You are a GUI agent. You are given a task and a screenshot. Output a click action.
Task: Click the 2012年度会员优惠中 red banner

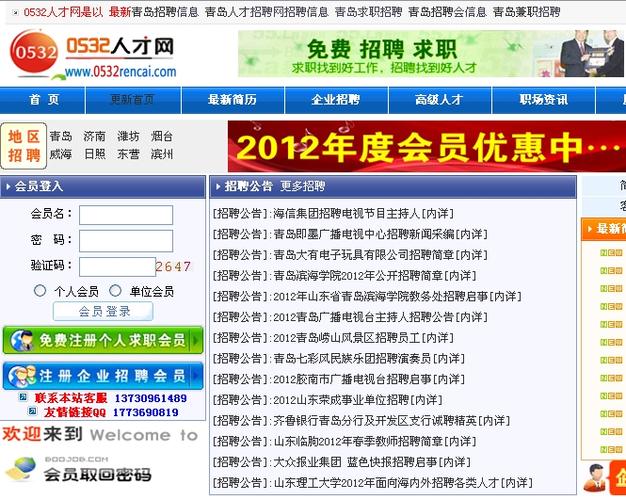click(426, 147)
